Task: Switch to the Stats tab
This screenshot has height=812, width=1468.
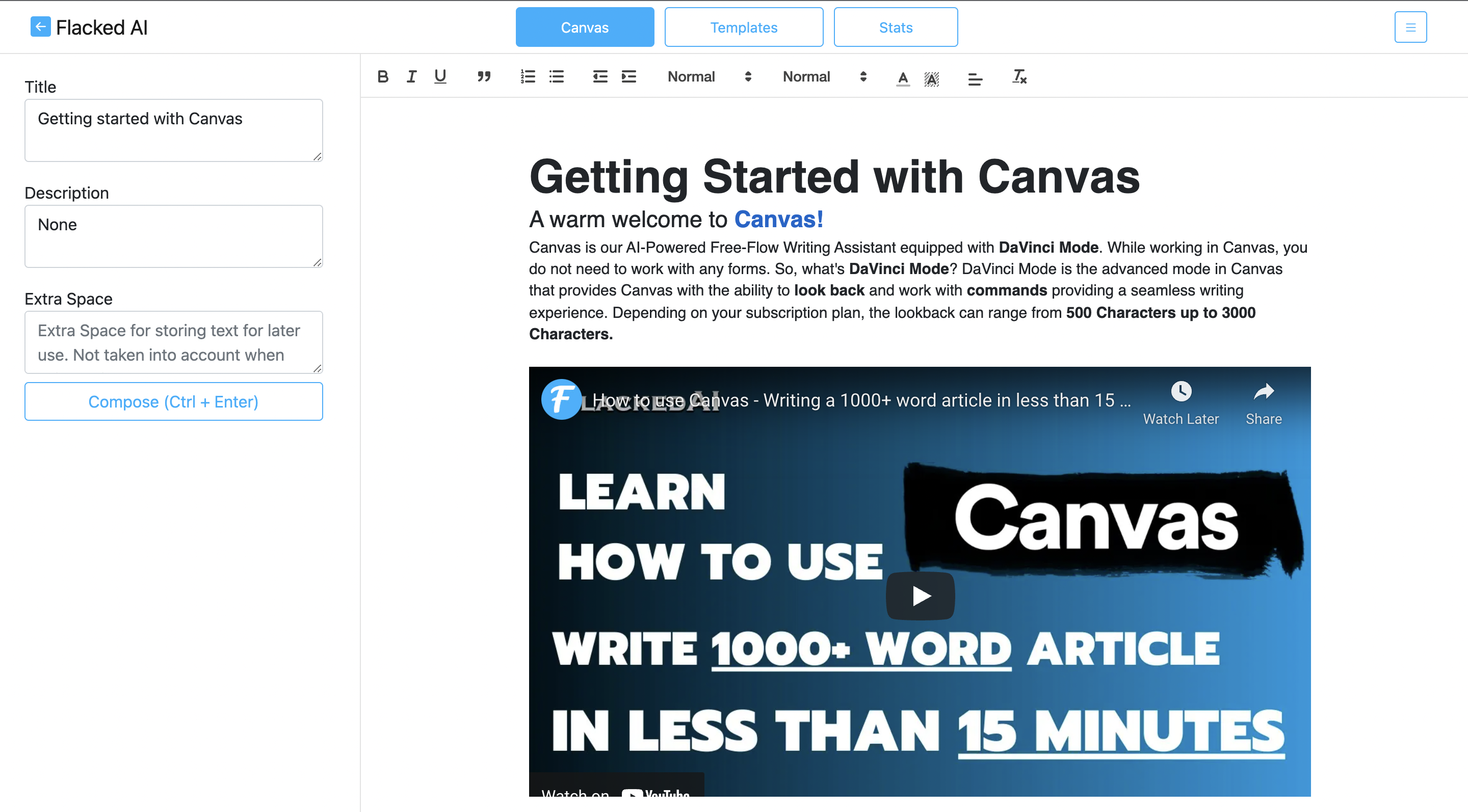Action: tap(895, 27)
